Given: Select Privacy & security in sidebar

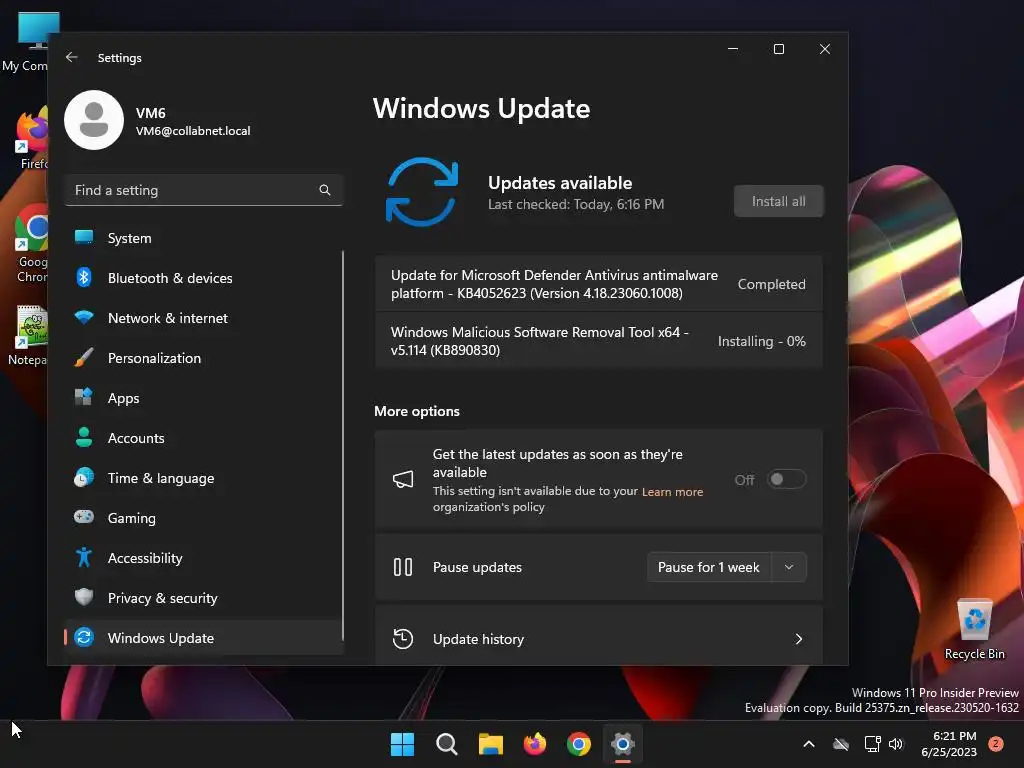Looking at the screenshot, I should [204, 598].
